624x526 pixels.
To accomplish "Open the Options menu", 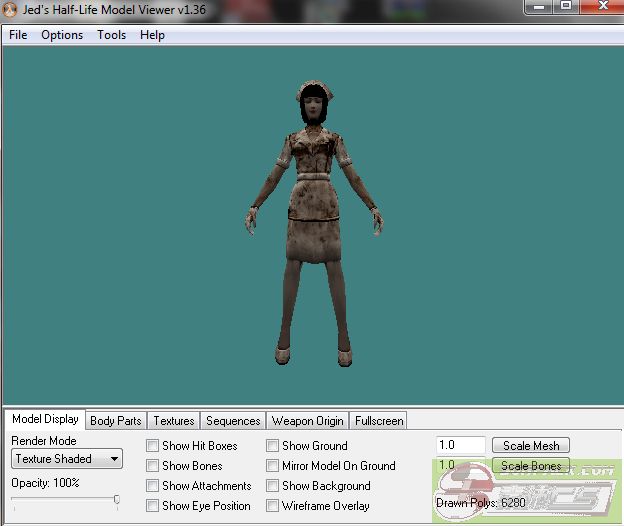I will 62,35.
